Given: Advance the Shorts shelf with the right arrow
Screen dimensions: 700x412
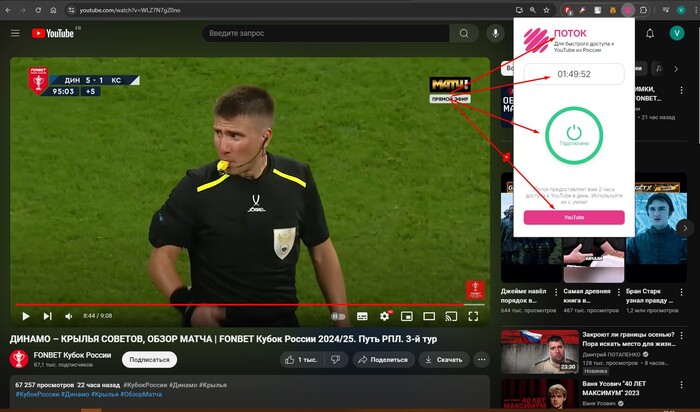Looking at the screenshot, I should (x=685, y=228).
